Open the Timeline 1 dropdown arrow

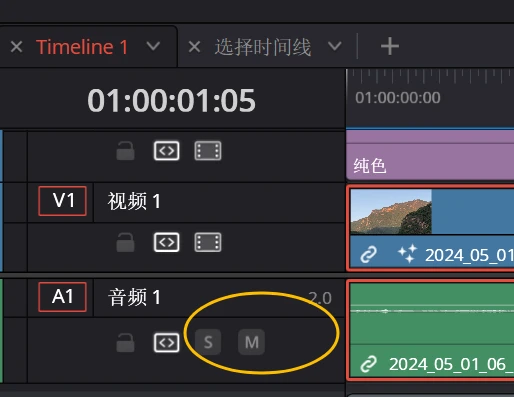coord(153,46)
